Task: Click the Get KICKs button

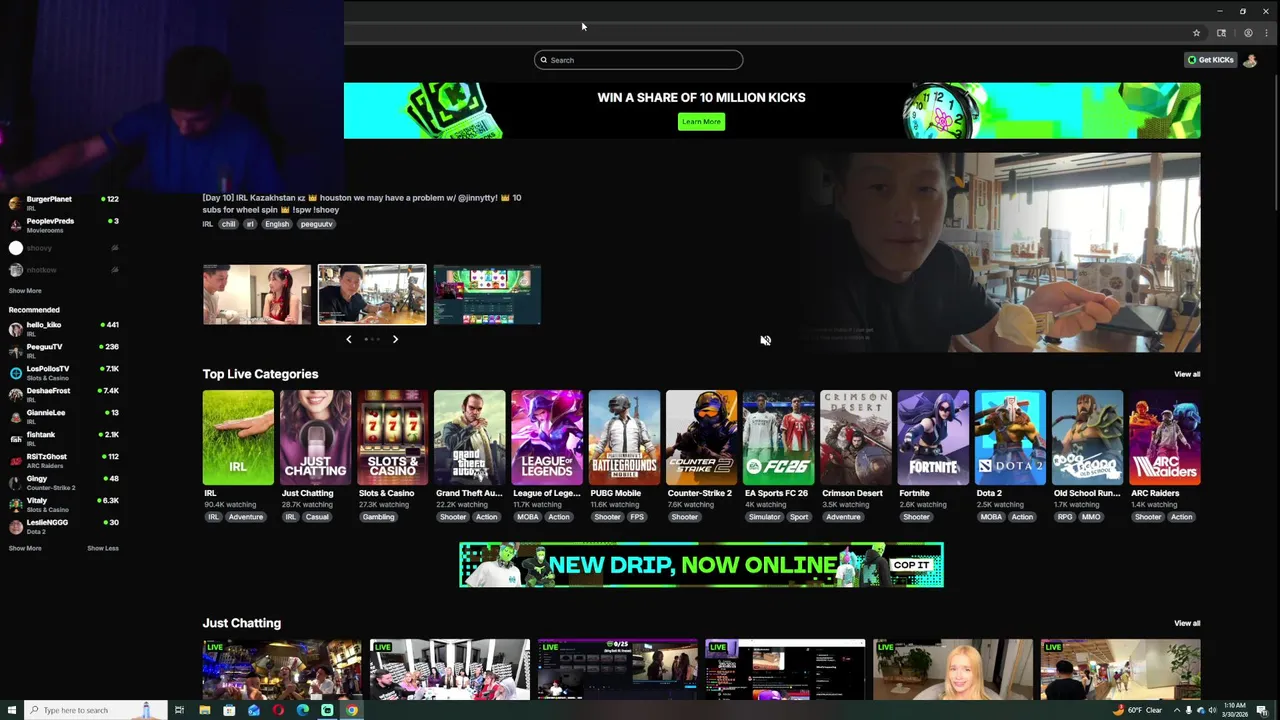Action: tap(1211, 60)
